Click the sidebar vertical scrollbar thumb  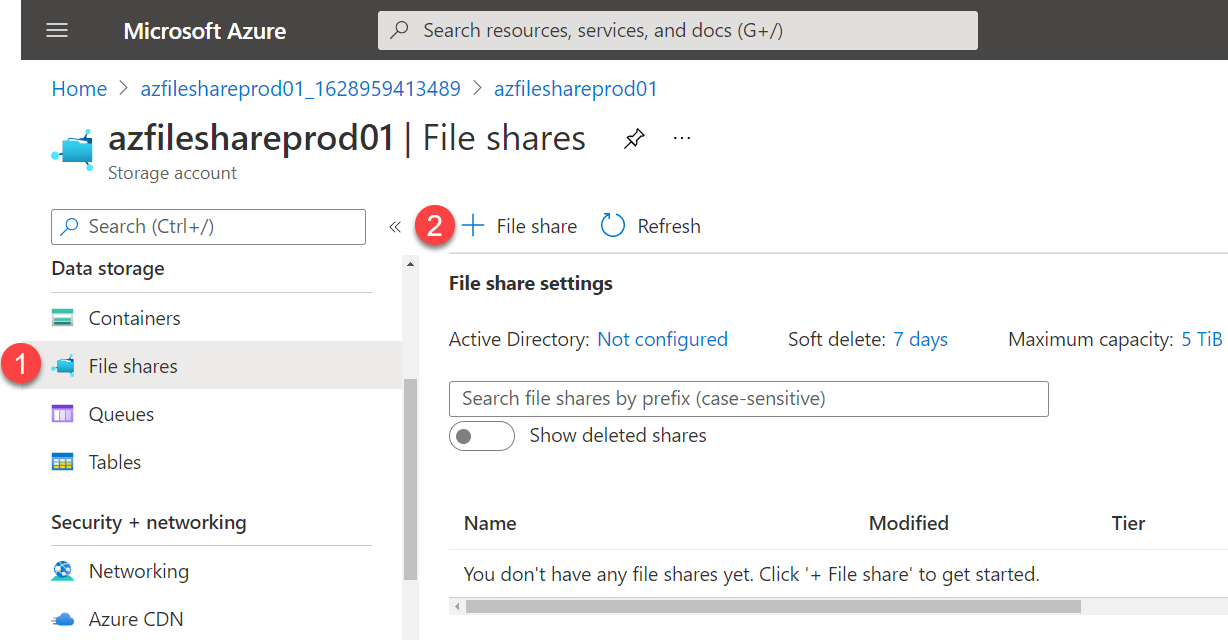click(x=410, y=480)
